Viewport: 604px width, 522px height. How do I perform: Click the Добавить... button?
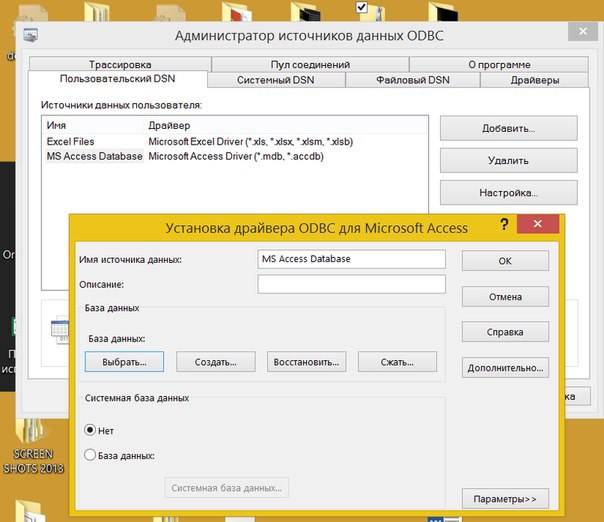[x=508, y=128]
